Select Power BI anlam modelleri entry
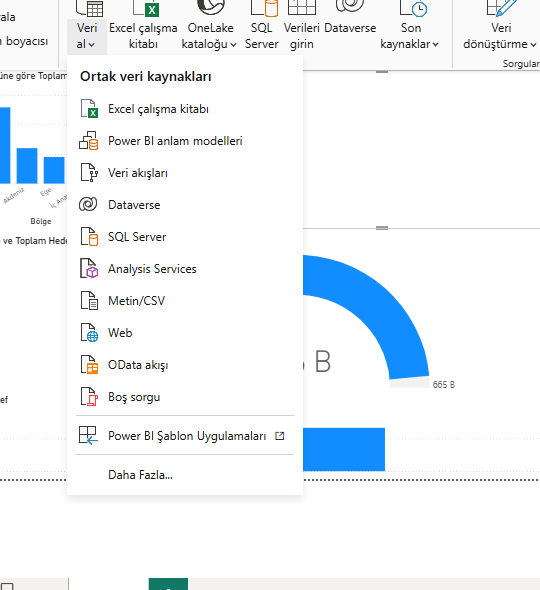This screenshot has width=540, height=590. point(185,141)
